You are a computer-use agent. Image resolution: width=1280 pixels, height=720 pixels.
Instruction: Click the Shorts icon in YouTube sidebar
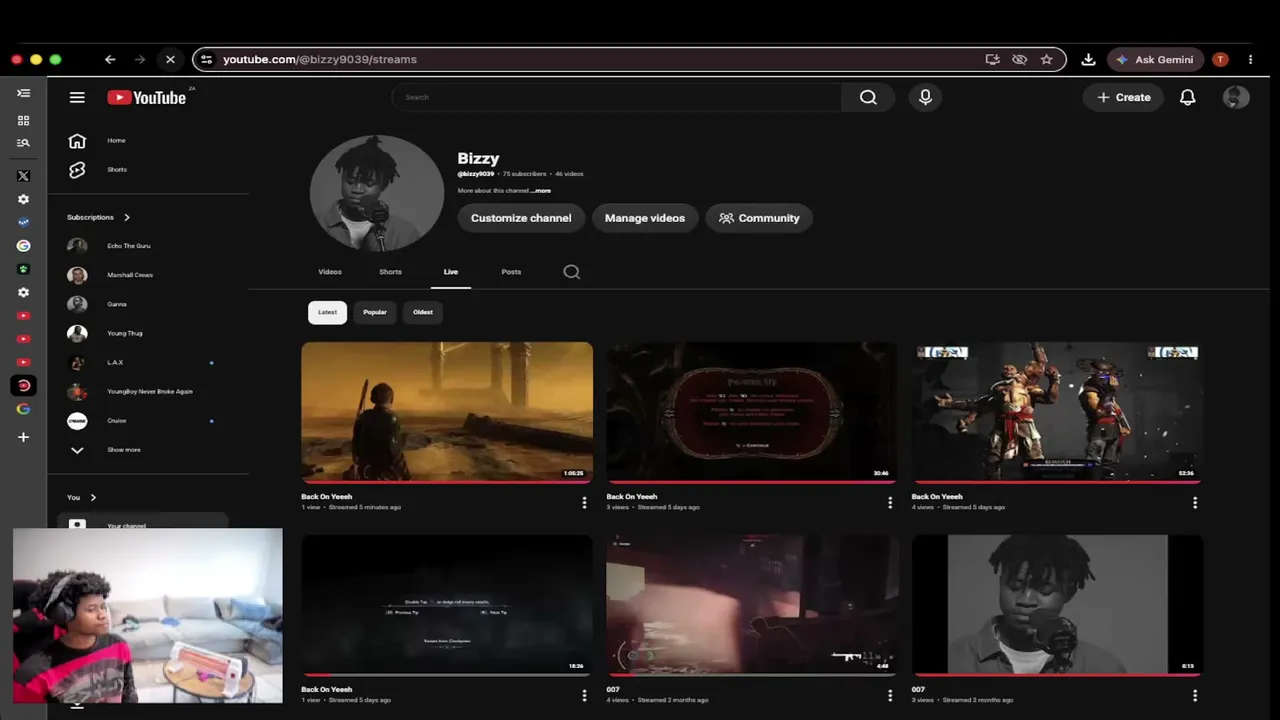pyautogui.click(x=77, y=170)
